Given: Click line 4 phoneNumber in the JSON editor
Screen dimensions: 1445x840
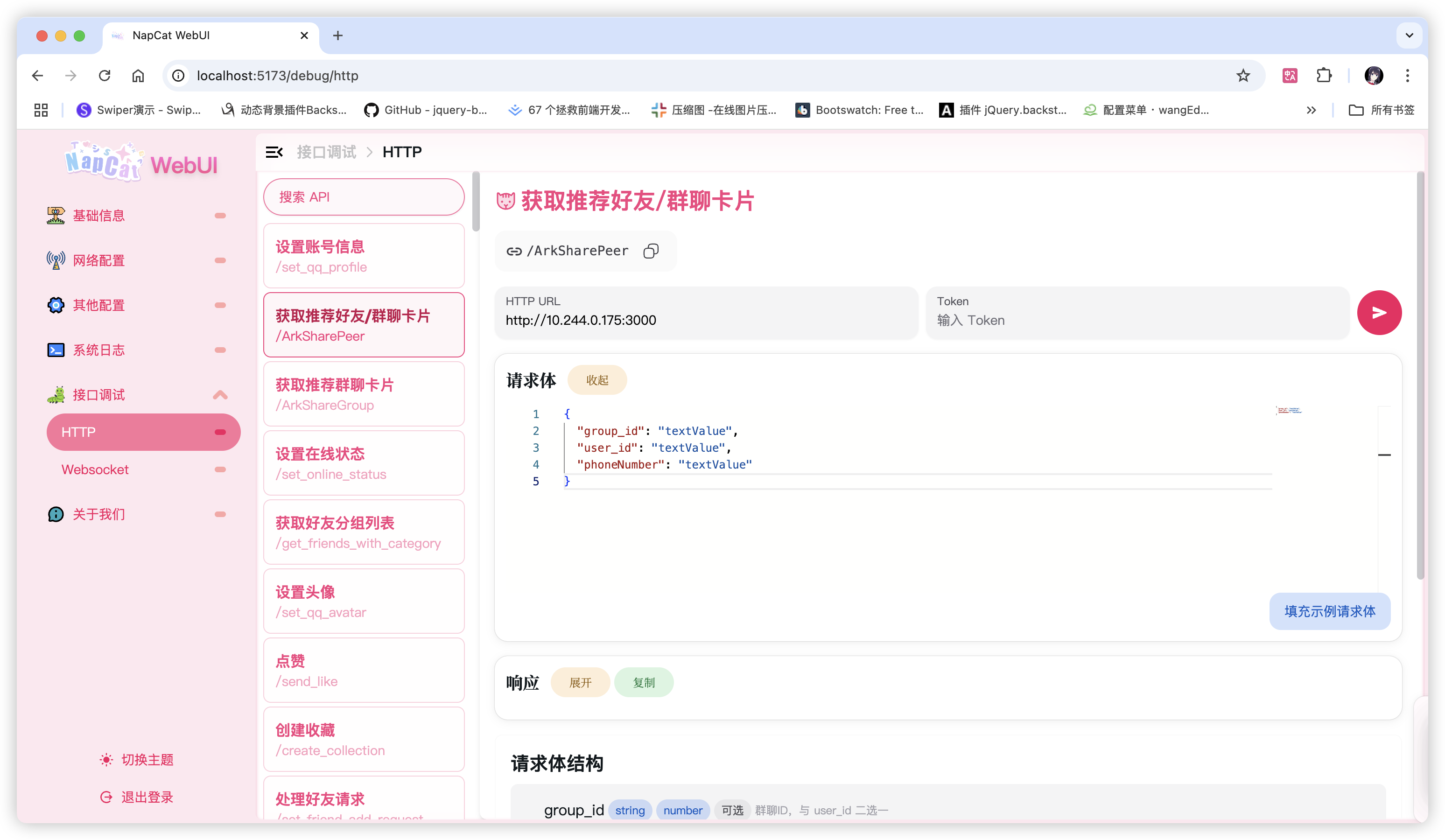Looking at the screenshot, I should point(664,464).
